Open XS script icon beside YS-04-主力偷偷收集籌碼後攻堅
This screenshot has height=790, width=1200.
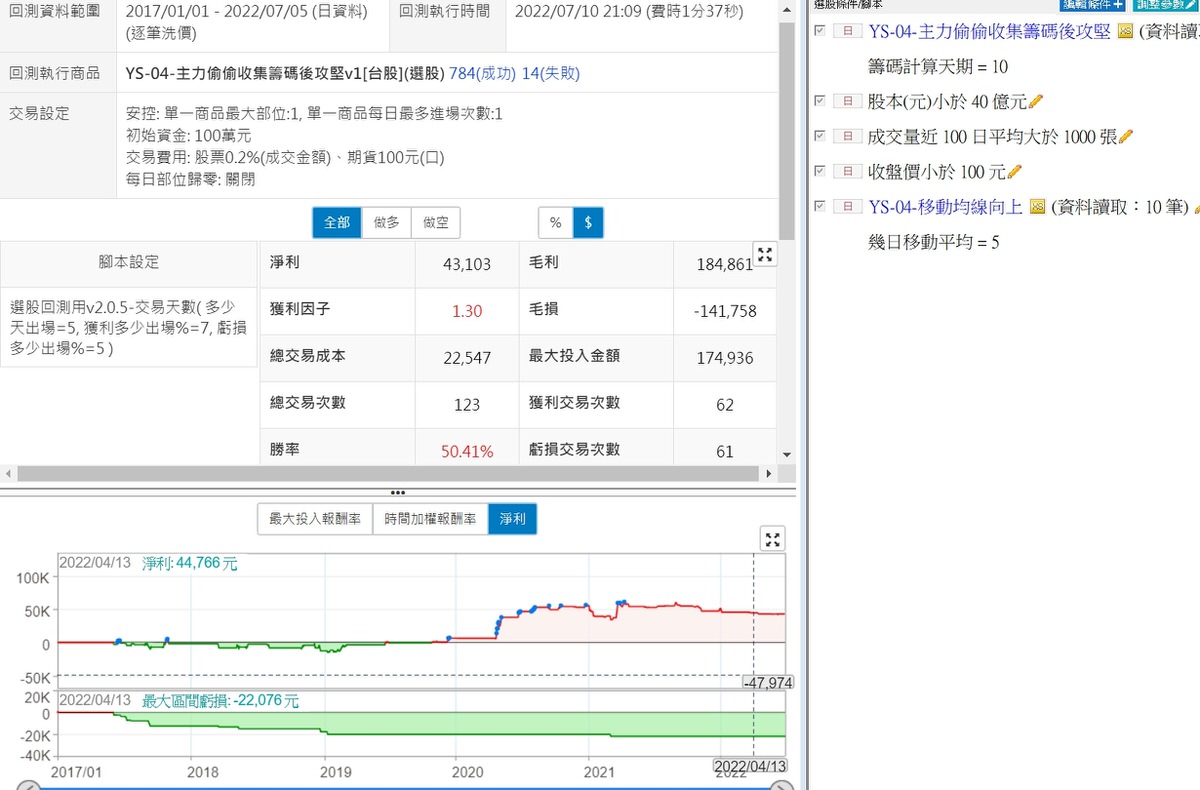click(x=1125, y=32)
